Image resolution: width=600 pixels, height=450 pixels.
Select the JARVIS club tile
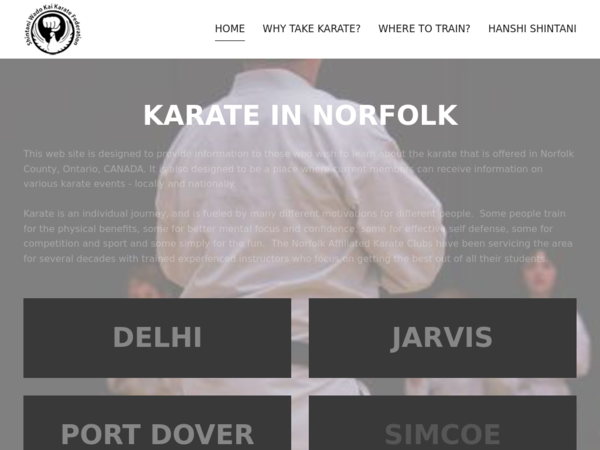click(443, 338)
